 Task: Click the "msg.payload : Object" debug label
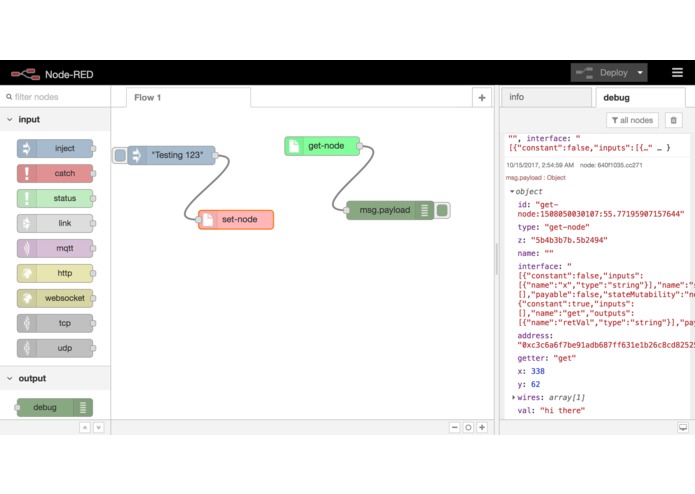tap(535, 178)
